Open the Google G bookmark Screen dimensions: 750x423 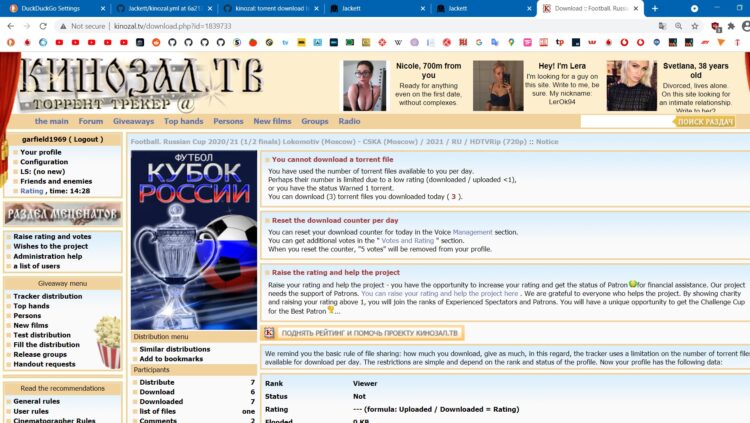click(479, 43)
